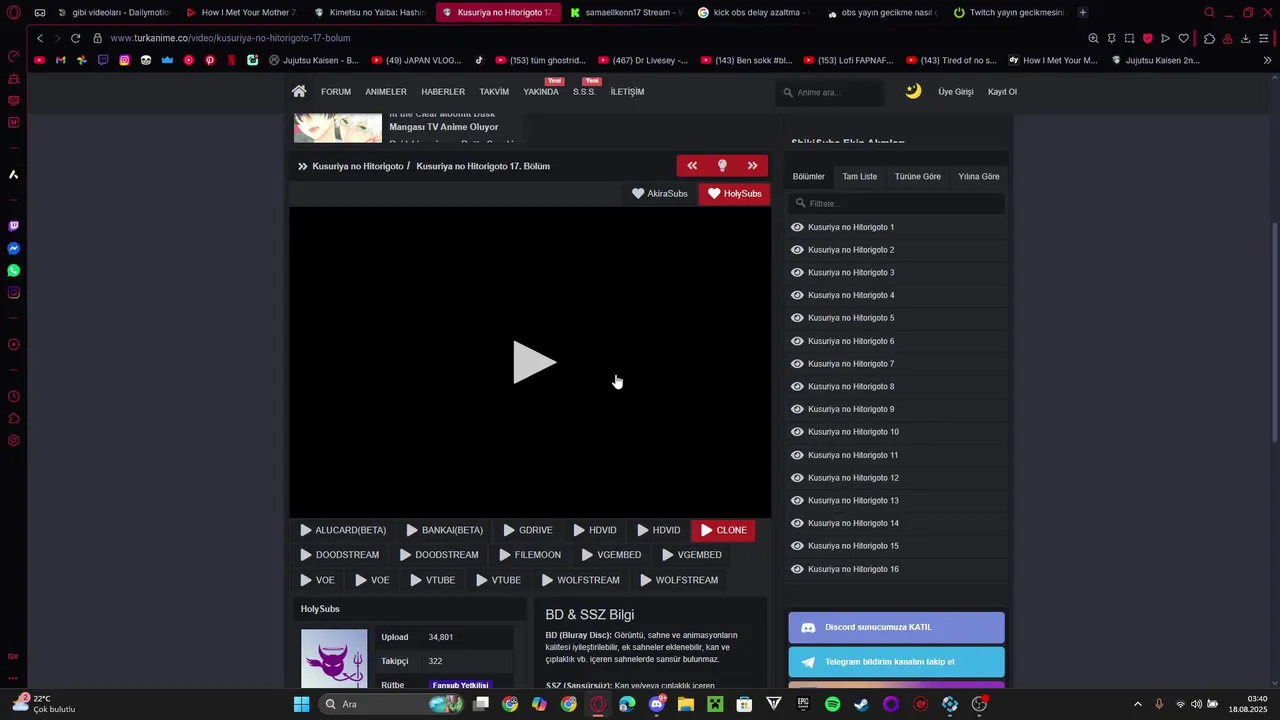Open a new browser tab
The height and width of the screenshot is (720, 1280).
click(x=1083, y=12)
